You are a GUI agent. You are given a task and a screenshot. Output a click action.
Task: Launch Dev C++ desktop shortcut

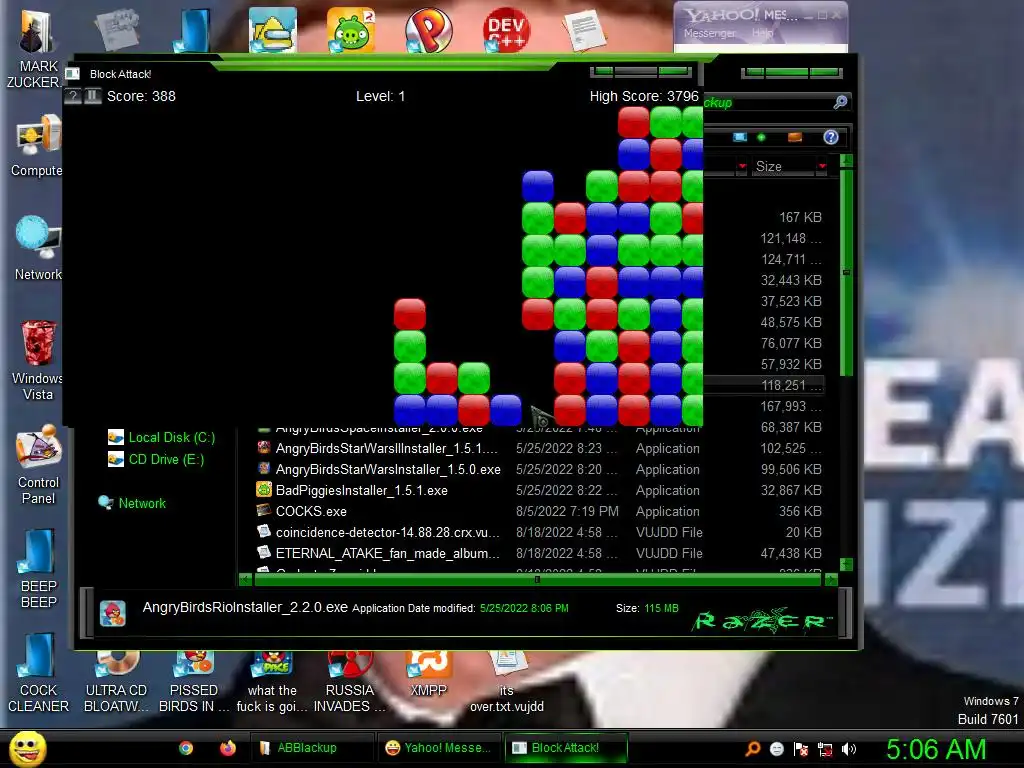coord(506,31)
